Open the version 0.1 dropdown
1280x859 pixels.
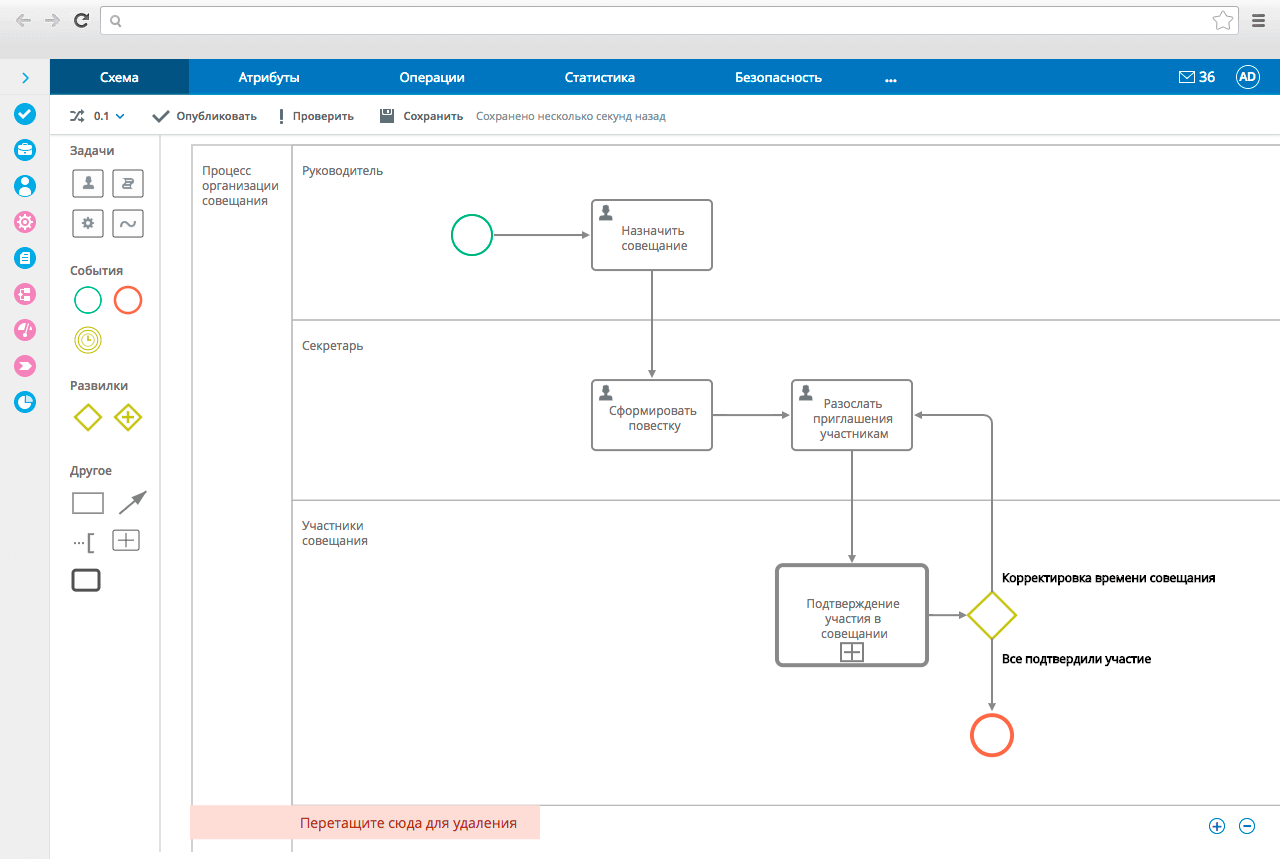pyautogui.click(x=108, y=116)
